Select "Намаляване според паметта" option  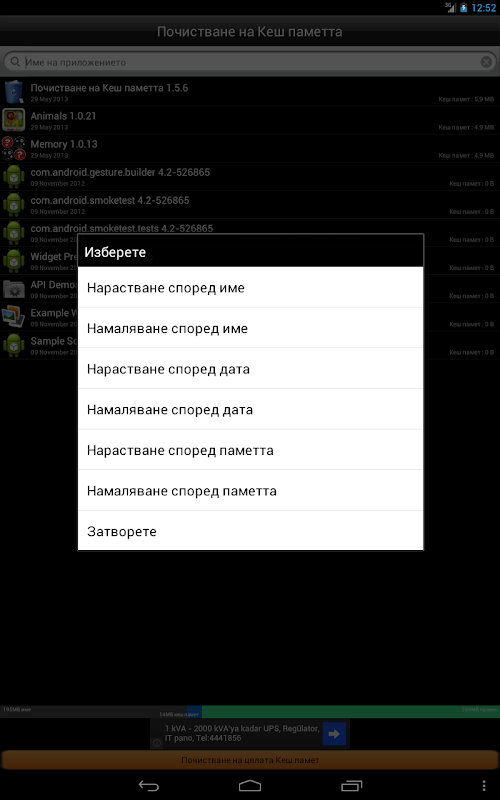point(251,491)
